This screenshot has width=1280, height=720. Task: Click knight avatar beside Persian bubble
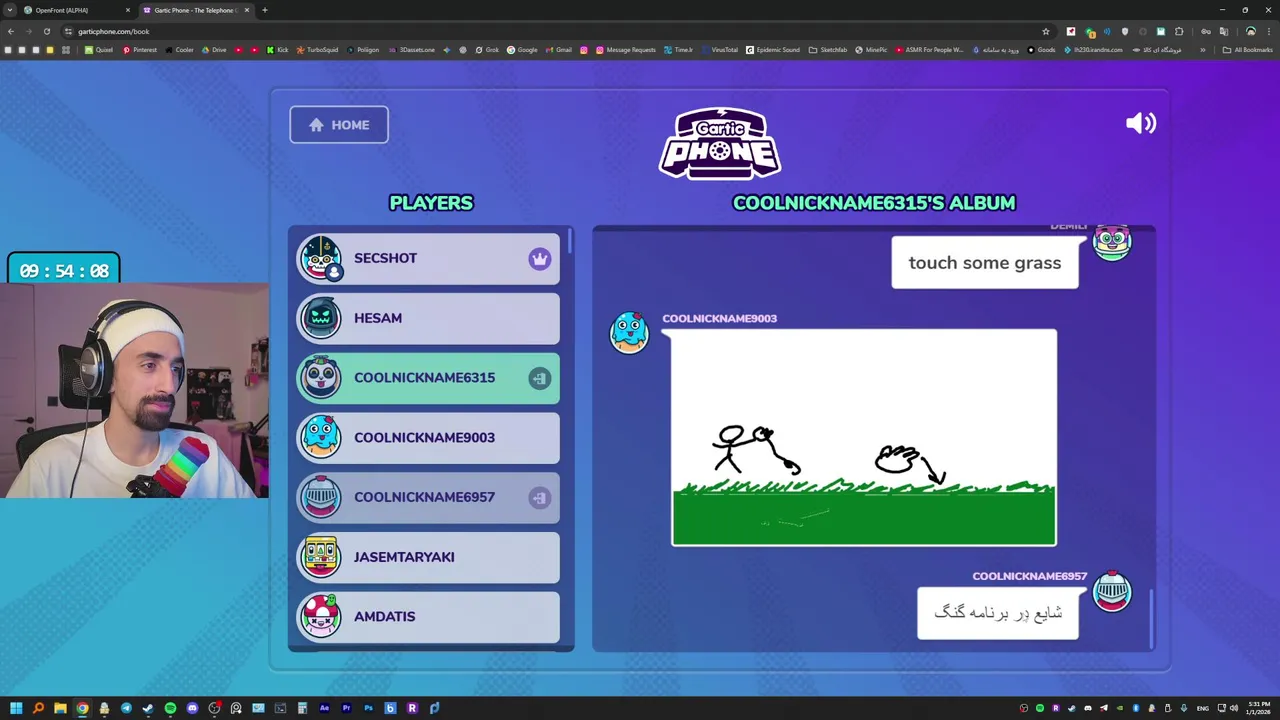coord(1112,591)
